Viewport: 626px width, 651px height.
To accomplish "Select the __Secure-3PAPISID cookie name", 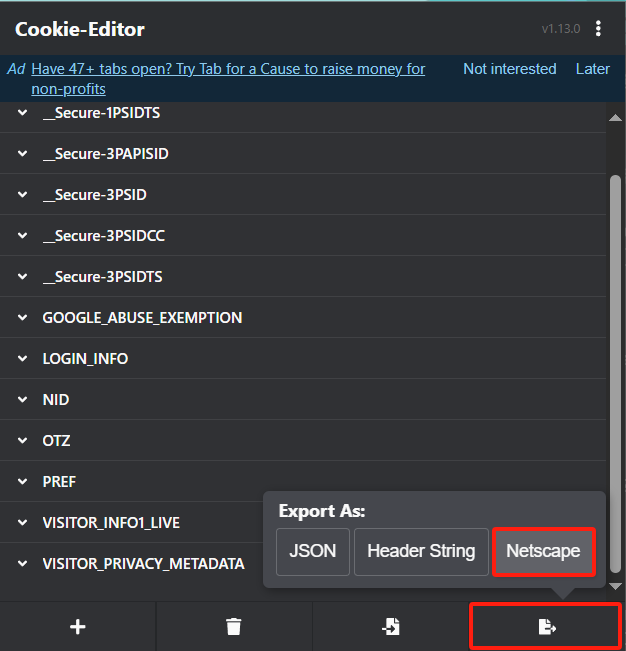I will coord(105,154).
